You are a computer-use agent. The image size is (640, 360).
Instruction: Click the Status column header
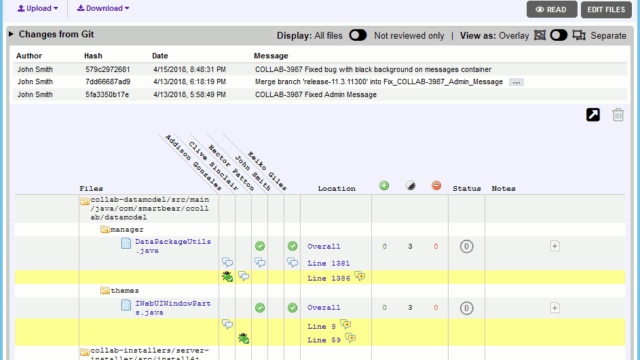pos(467,189)
